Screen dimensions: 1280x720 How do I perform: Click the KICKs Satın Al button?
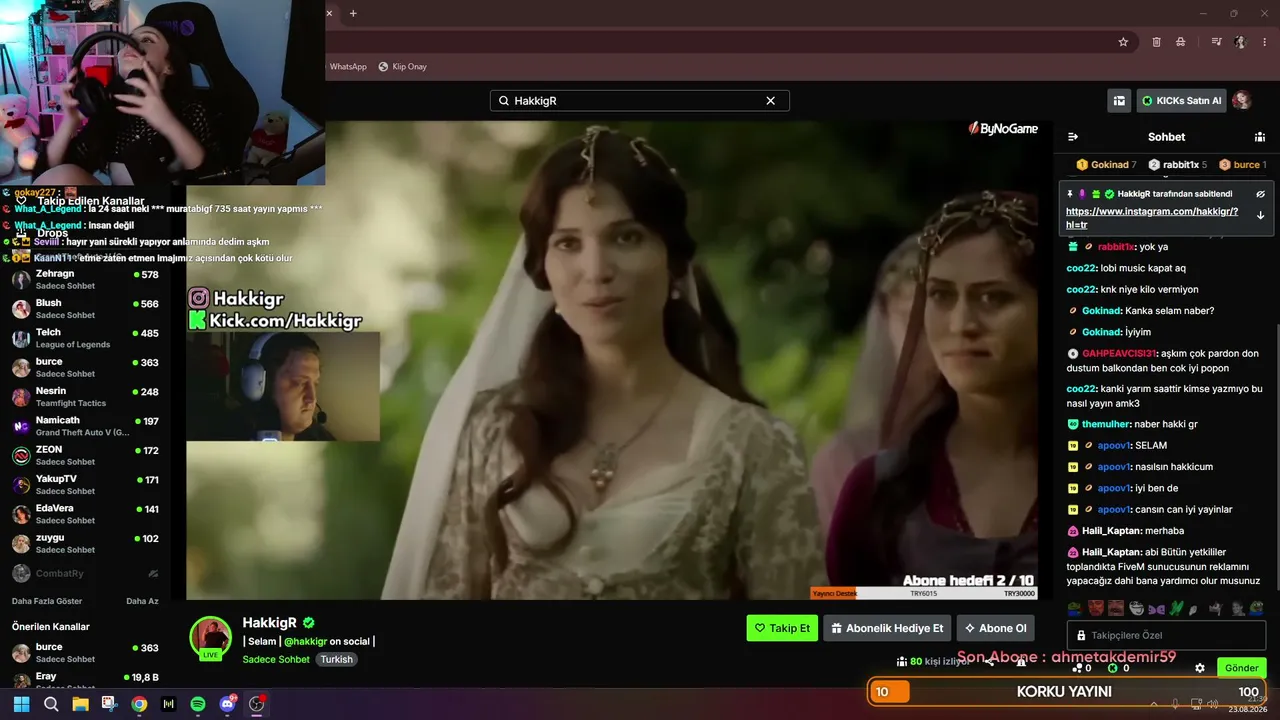pos(1181,101)
